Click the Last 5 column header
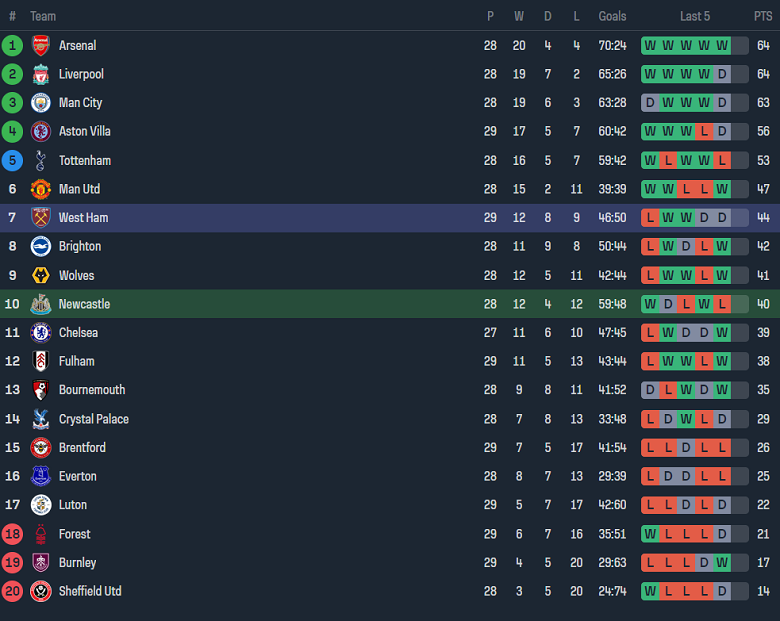 click(695, 16)
